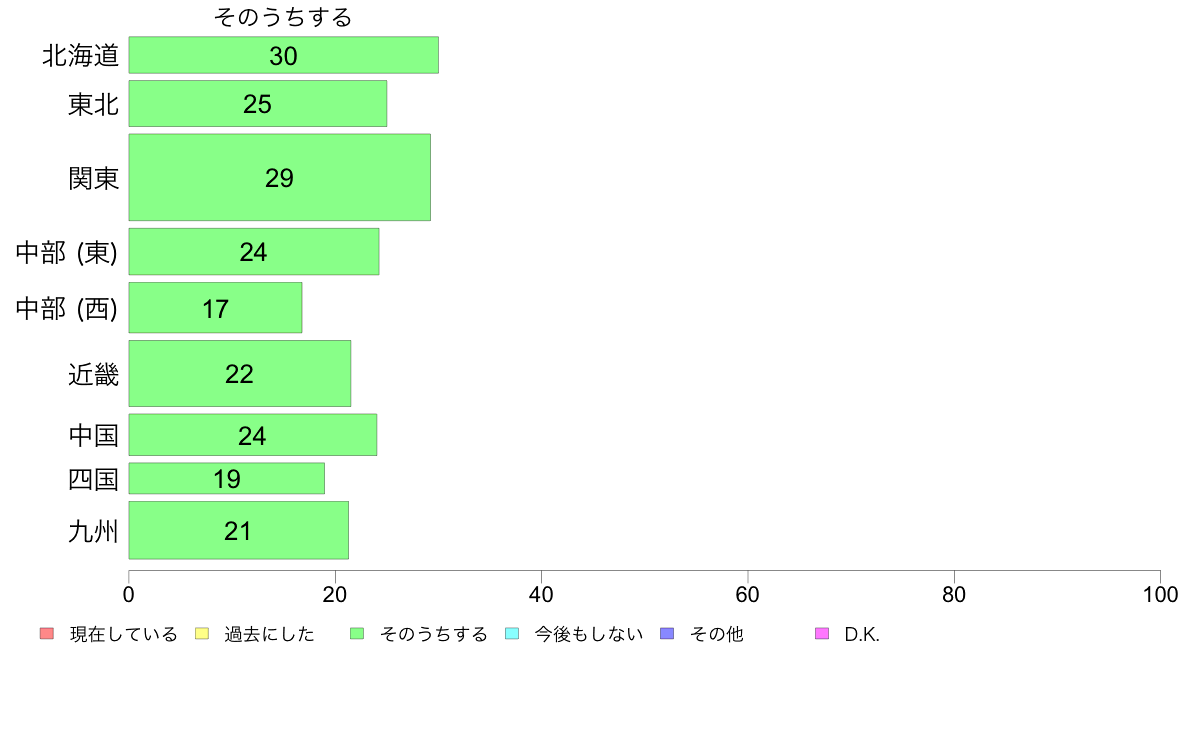The image size is (1188, 736).
Task: Select the 九州 bar showing 21
Action: coord(239,530)
